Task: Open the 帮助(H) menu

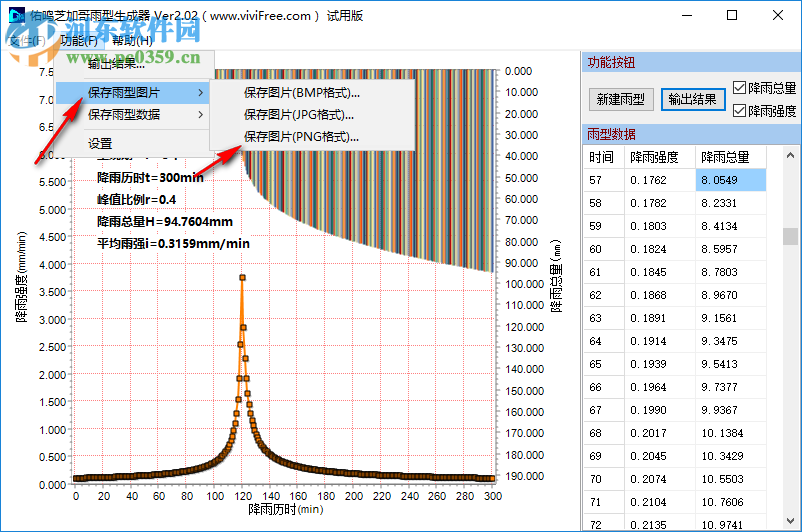Action: click(x=132, y=40)
